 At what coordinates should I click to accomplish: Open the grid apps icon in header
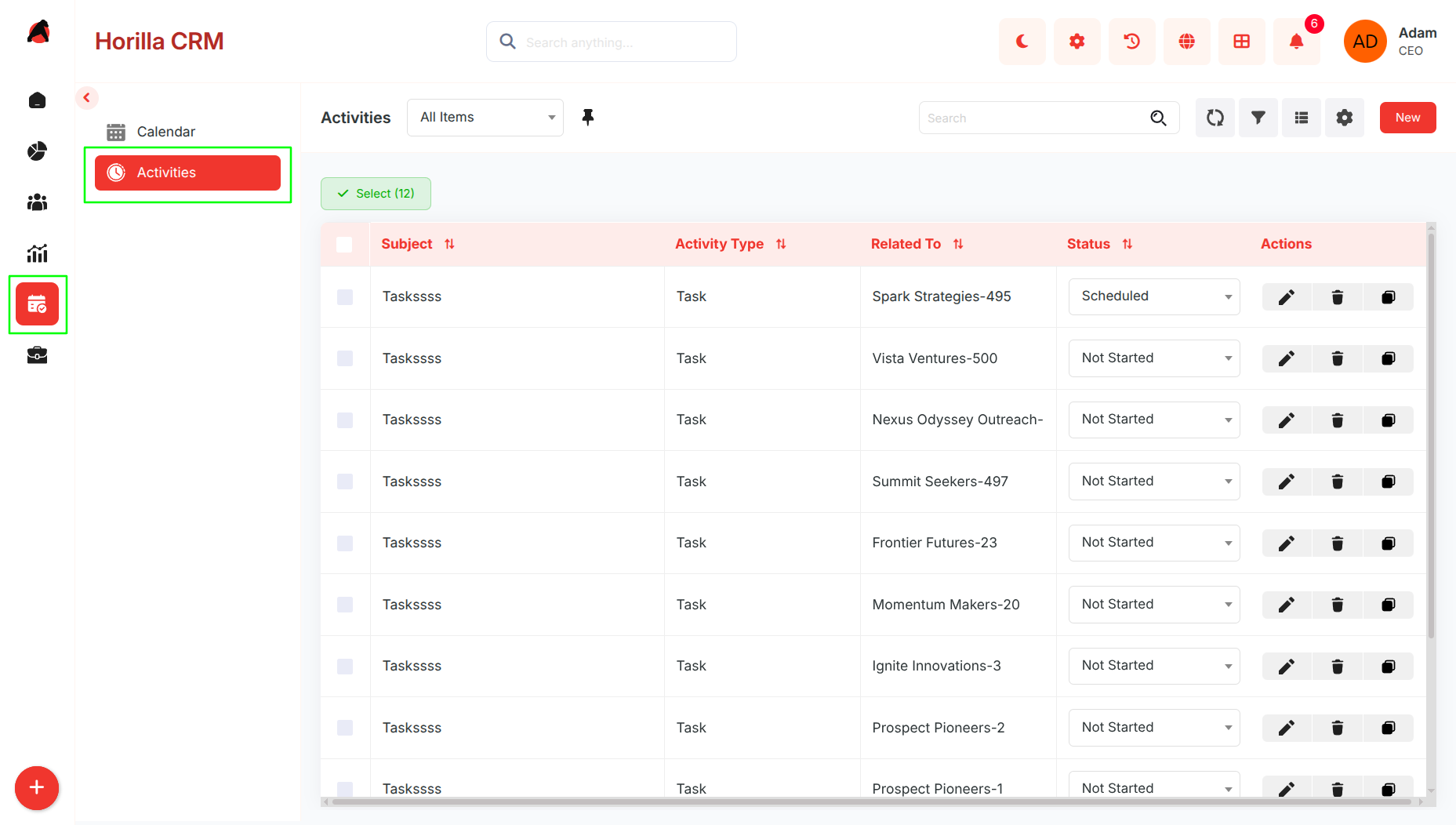(1241, 42)
